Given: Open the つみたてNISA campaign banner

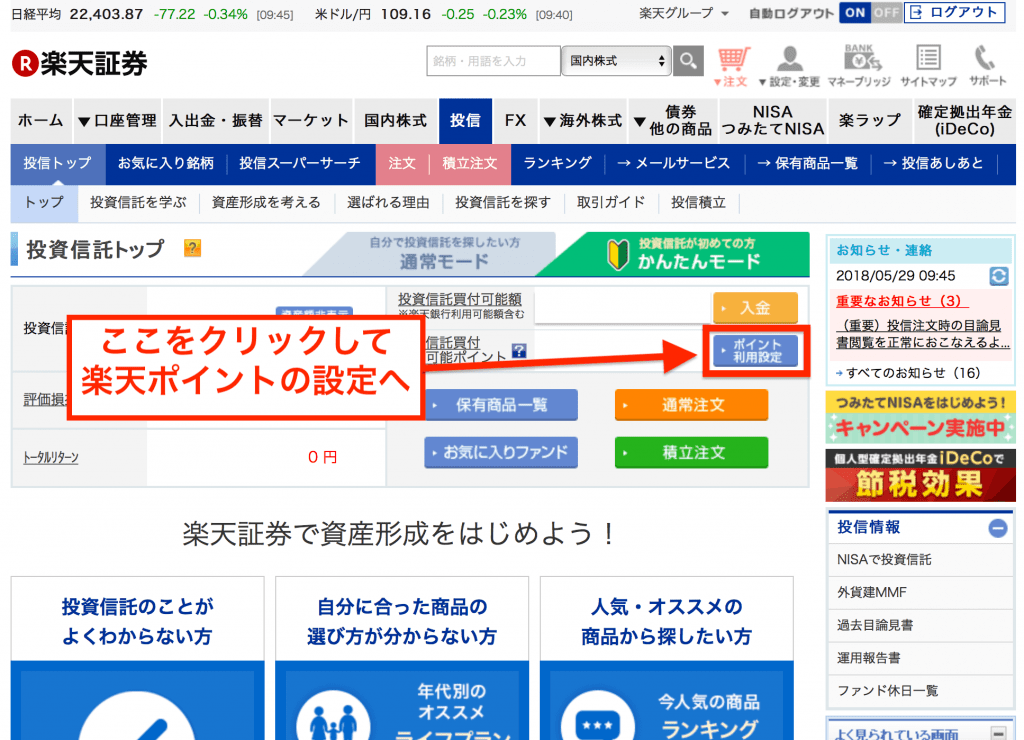Looking at the screenshot, I should click(x=921, y=417).
